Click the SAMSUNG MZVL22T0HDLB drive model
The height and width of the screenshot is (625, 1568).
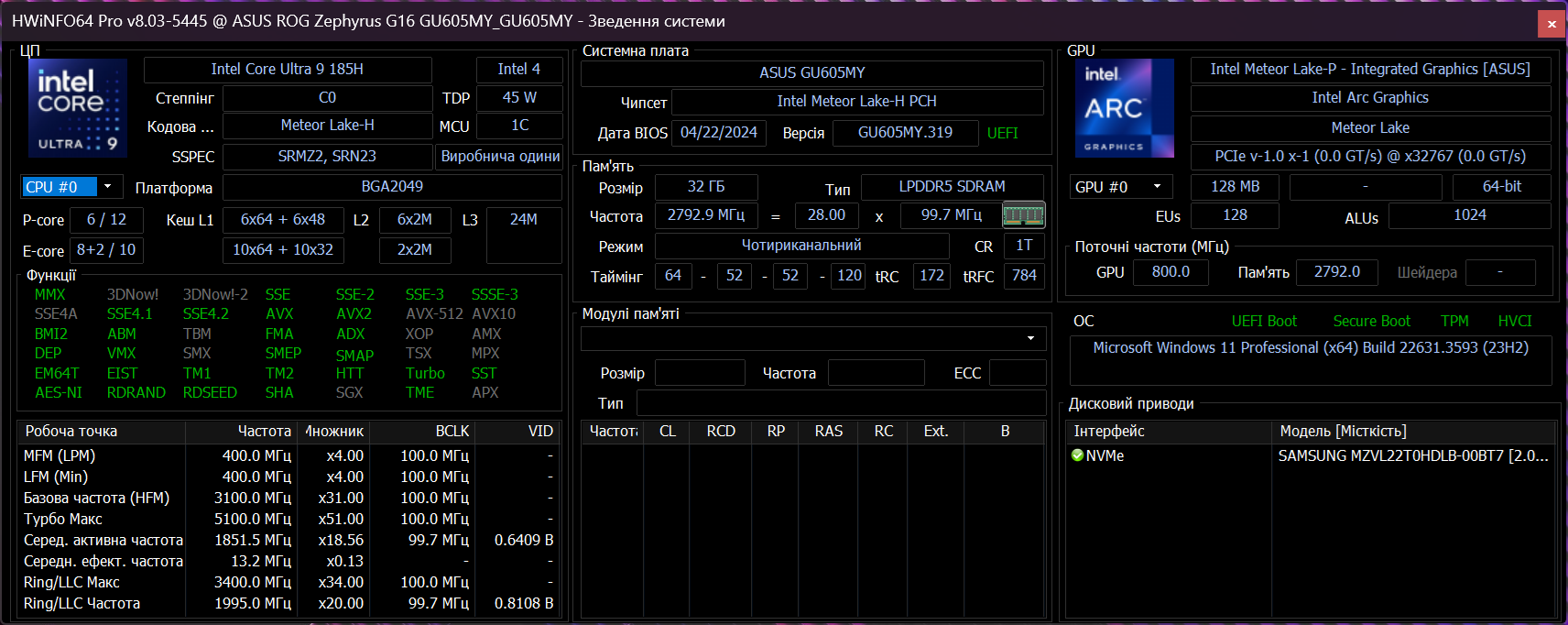pyautogui.click(x=1413, y=455)
